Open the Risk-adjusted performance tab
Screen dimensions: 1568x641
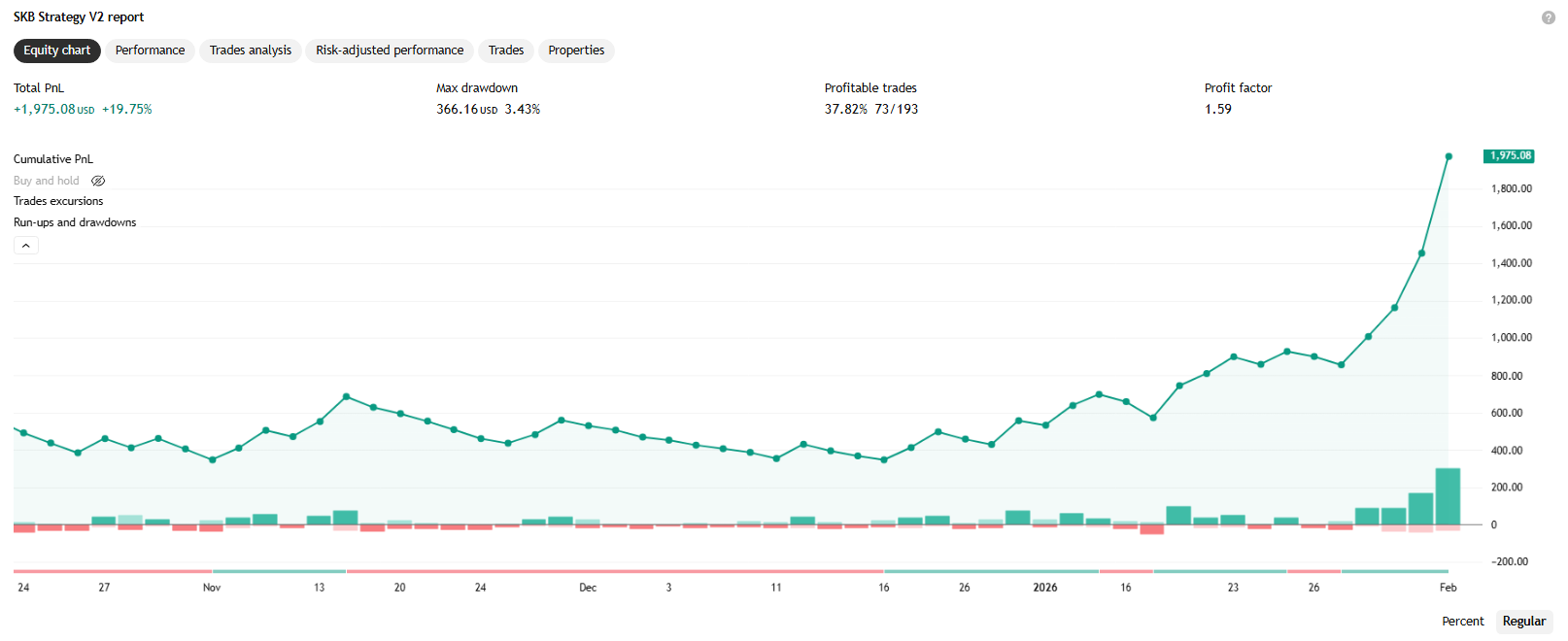point(390,51)
